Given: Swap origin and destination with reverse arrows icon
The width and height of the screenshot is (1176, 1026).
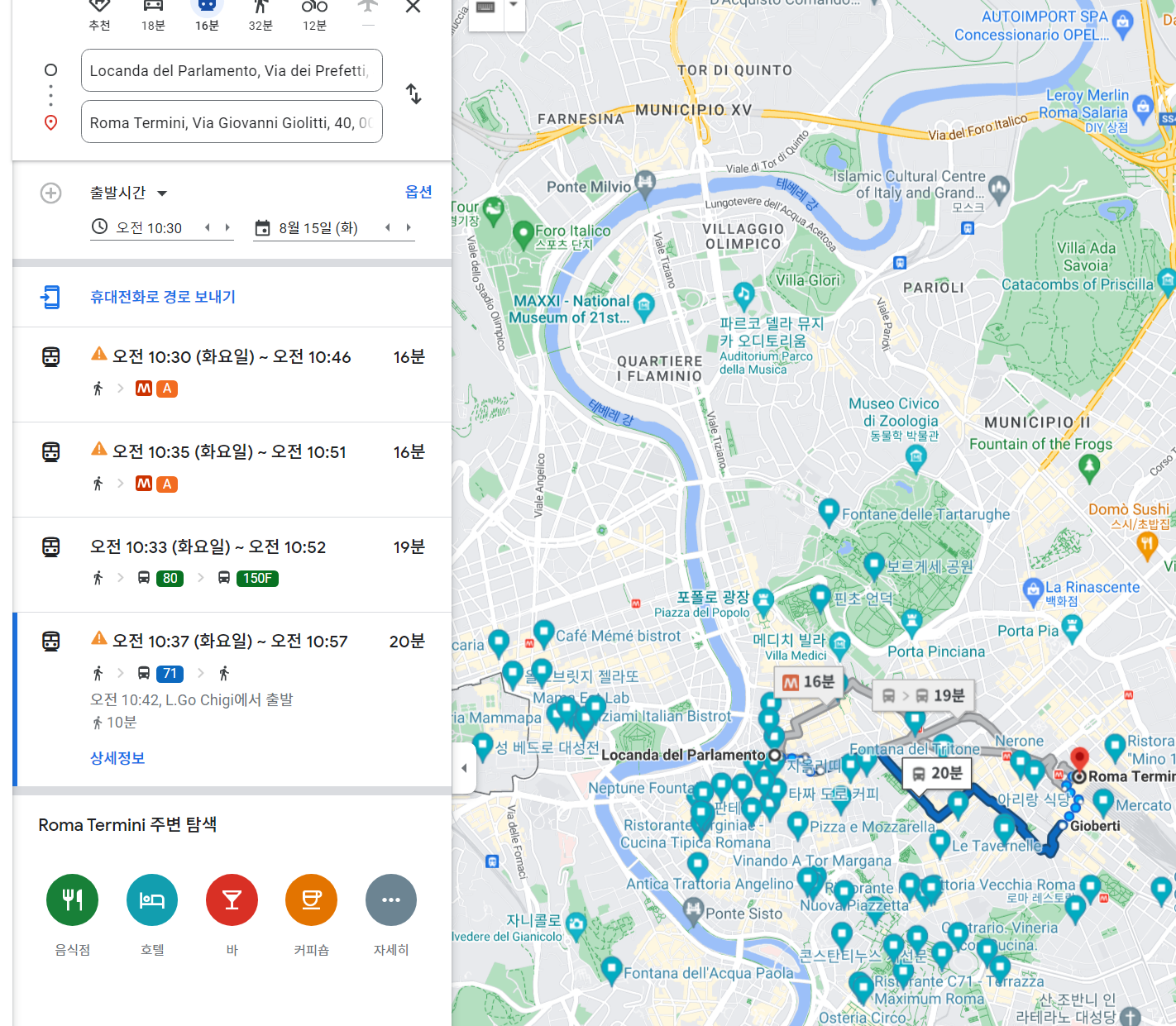Looking at the screenshot, I should [414, 94].
